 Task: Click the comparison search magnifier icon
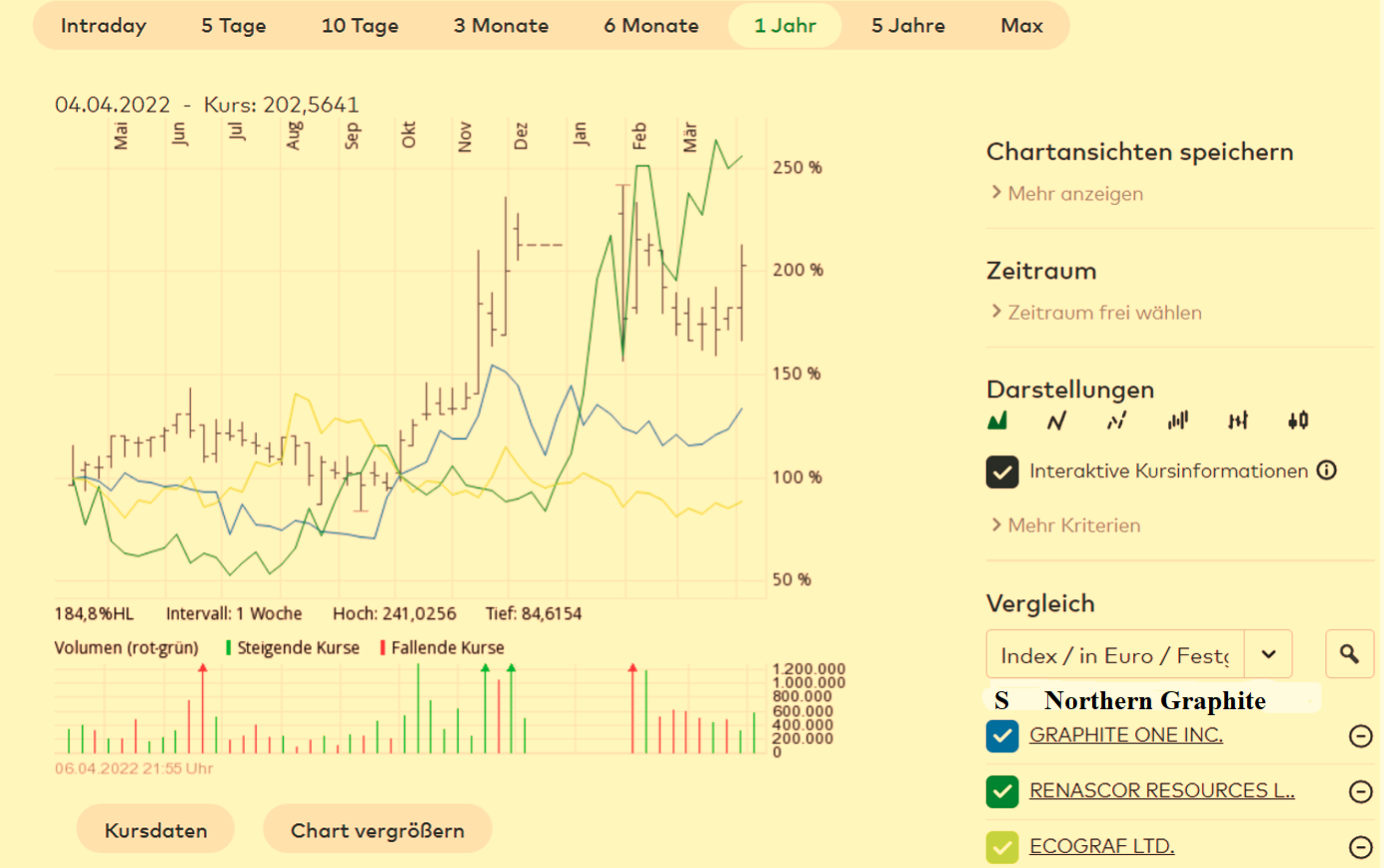pyautogui.click(x=1349, y=654)
